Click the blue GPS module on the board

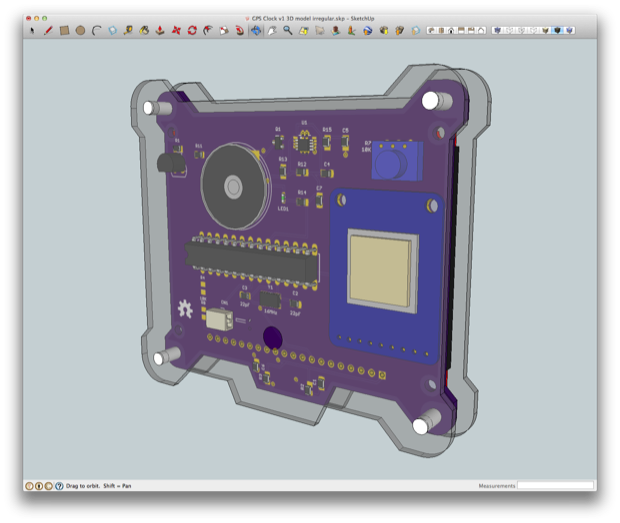[386, 277]
